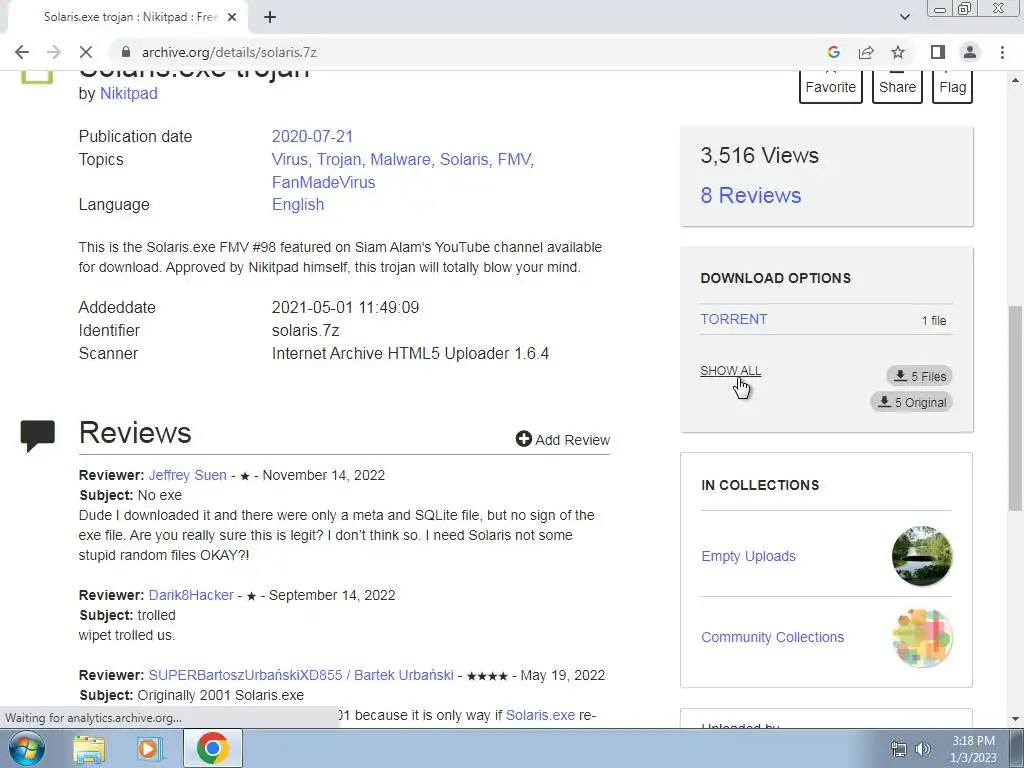Open the system tray network icon
Screen dimensions: 1024x768
point(899,749)
